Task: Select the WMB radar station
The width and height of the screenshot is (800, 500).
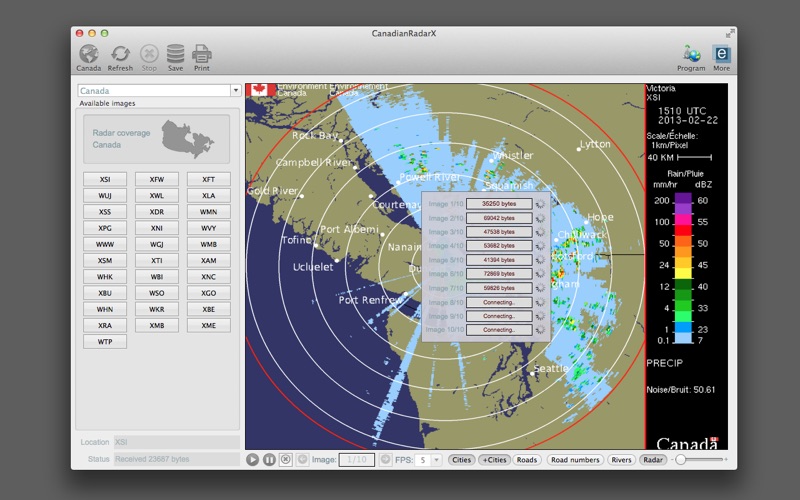Action: click(x=208, y=244)
